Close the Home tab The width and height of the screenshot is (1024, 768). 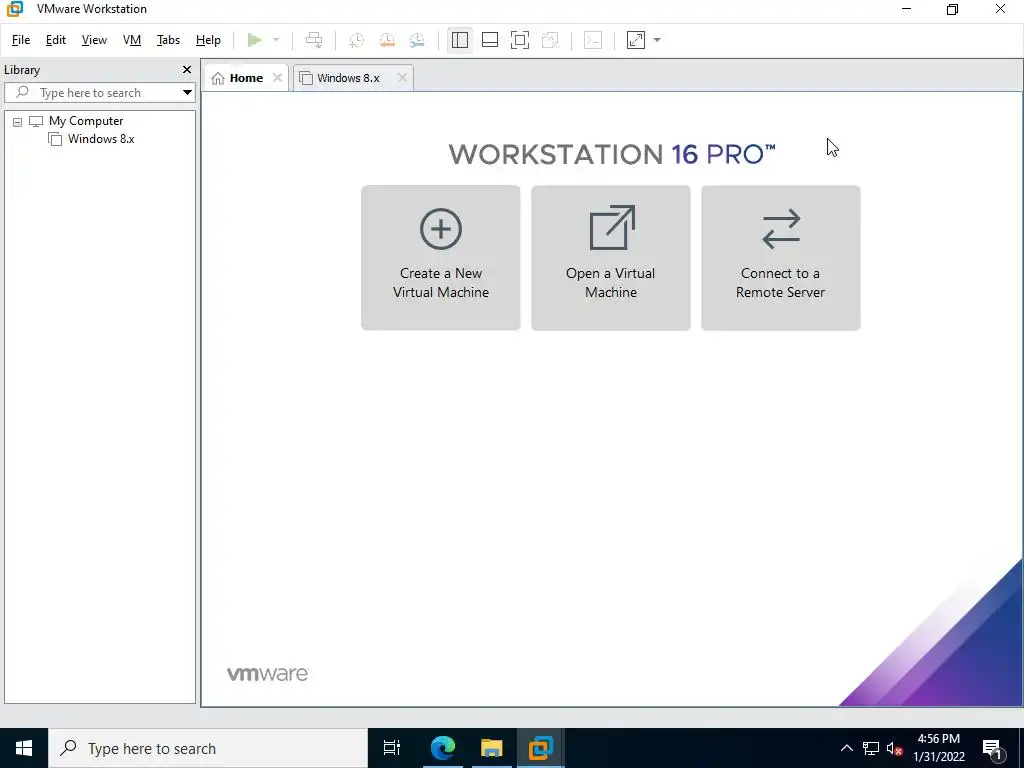click(278, 78)
